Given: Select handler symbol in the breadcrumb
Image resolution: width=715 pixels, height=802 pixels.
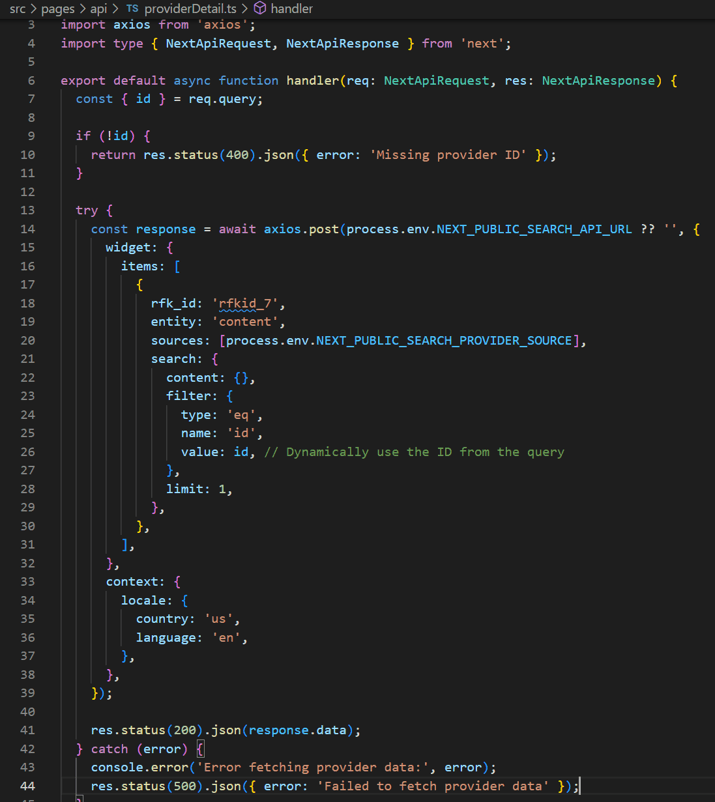Looking at the screenshot, I should tap(292, 8).
